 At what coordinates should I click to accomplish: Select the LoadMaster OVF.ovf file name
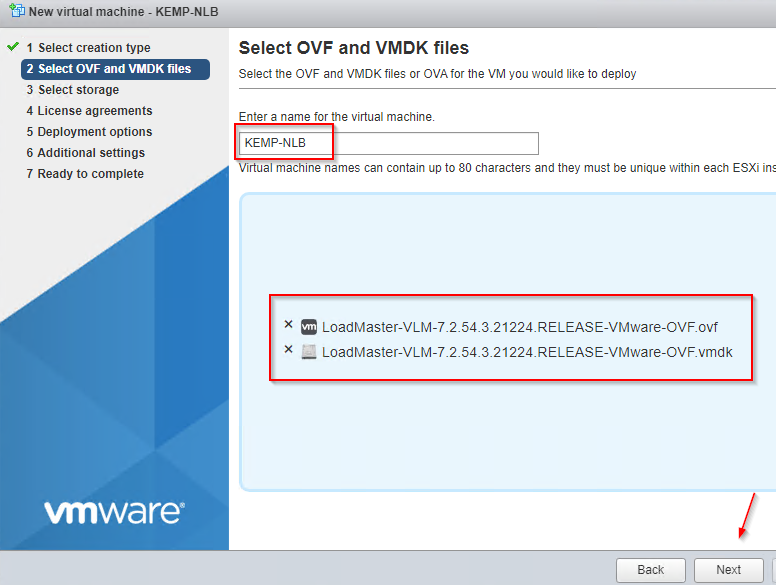(x=520, y=327)
